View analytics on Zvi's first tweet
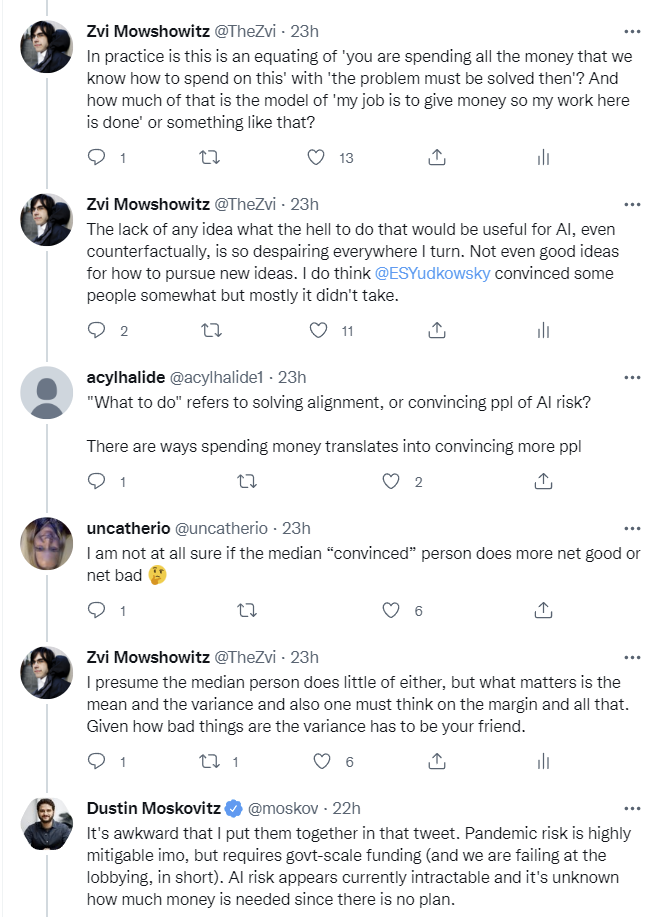The image size is (652, 917). [x=543, y=157]
